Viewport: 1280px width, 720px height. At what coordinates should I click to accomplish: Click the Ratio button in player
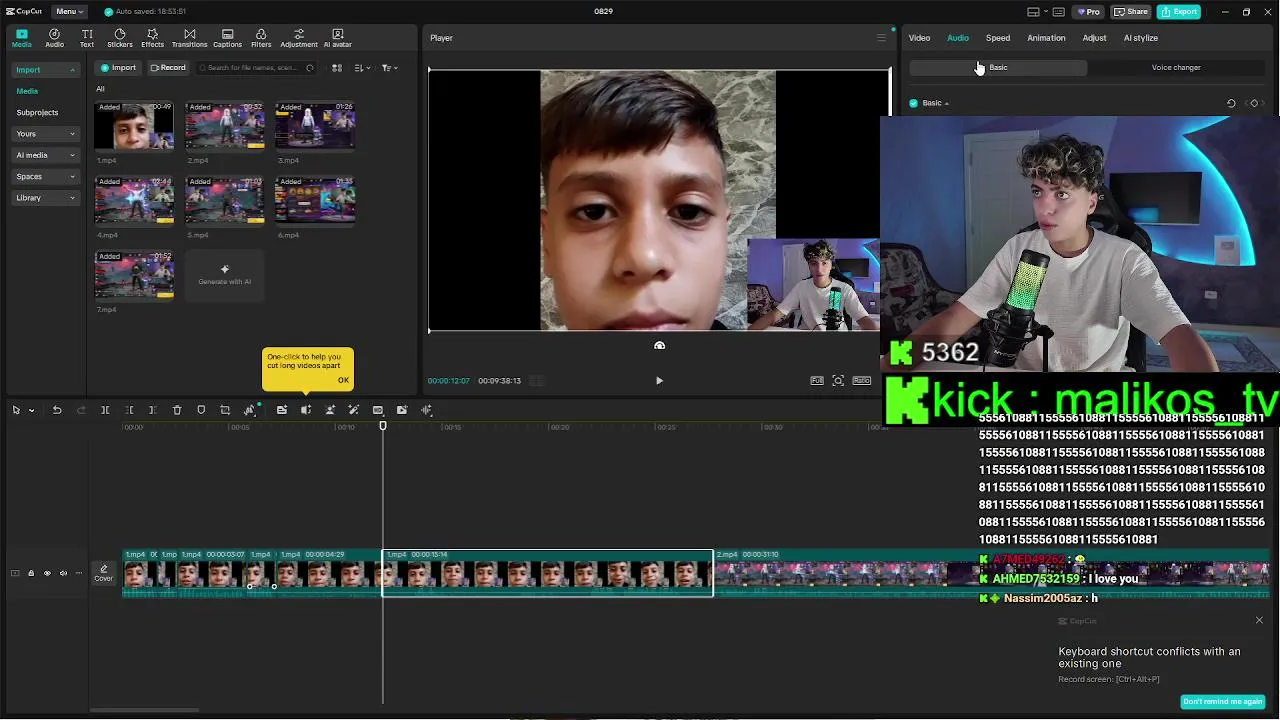pyautogui.click(x=861, y=380)
